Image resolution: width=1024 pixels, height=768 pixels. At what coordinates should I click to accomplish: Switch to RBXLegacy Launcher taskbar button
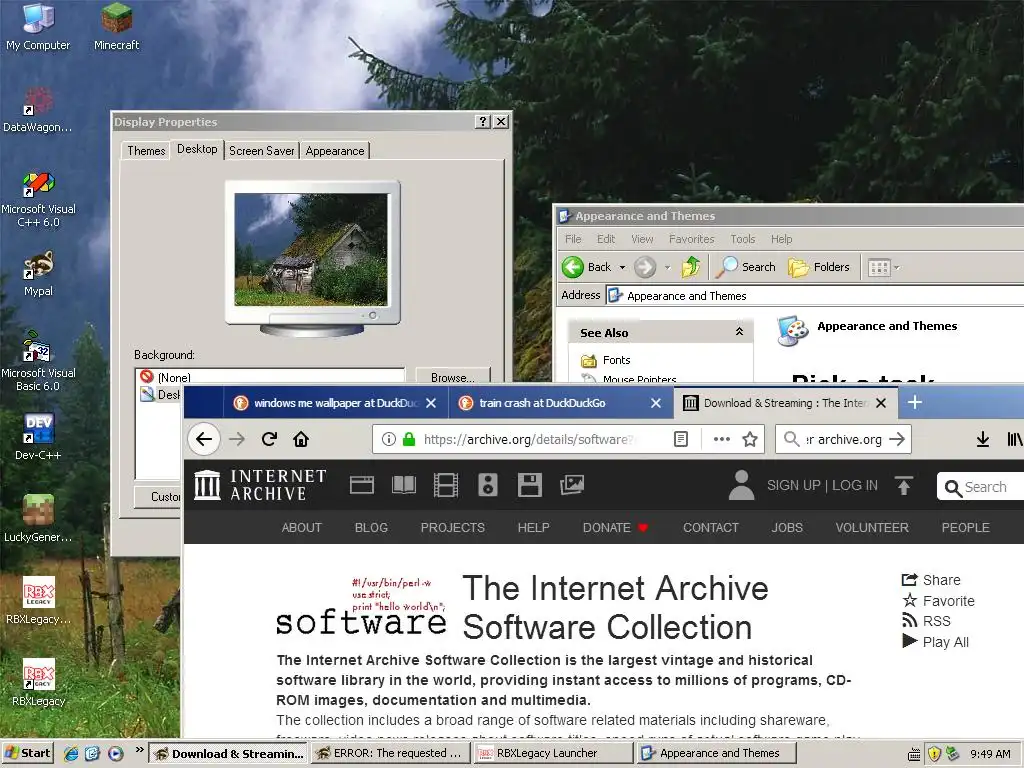tap(552, 753)
